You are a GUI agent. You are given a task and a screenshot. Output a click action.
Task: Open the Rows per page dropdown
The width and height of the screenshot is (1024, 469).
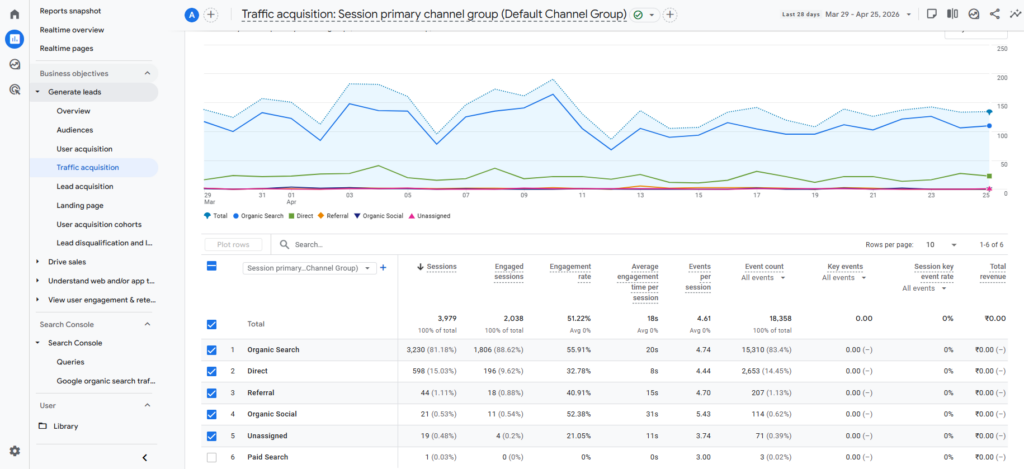click(939, 244)
